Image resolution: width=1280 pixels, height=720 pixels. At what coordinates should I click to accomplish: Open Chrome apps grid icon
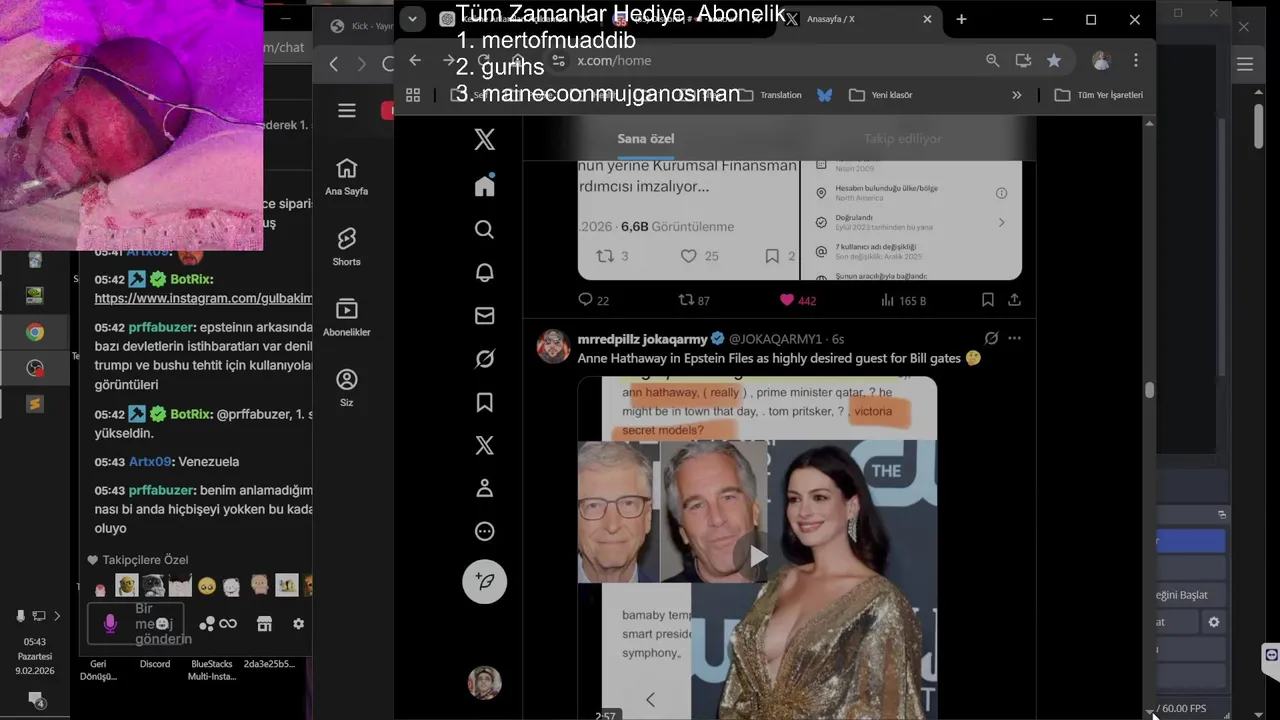click(412, 95)
